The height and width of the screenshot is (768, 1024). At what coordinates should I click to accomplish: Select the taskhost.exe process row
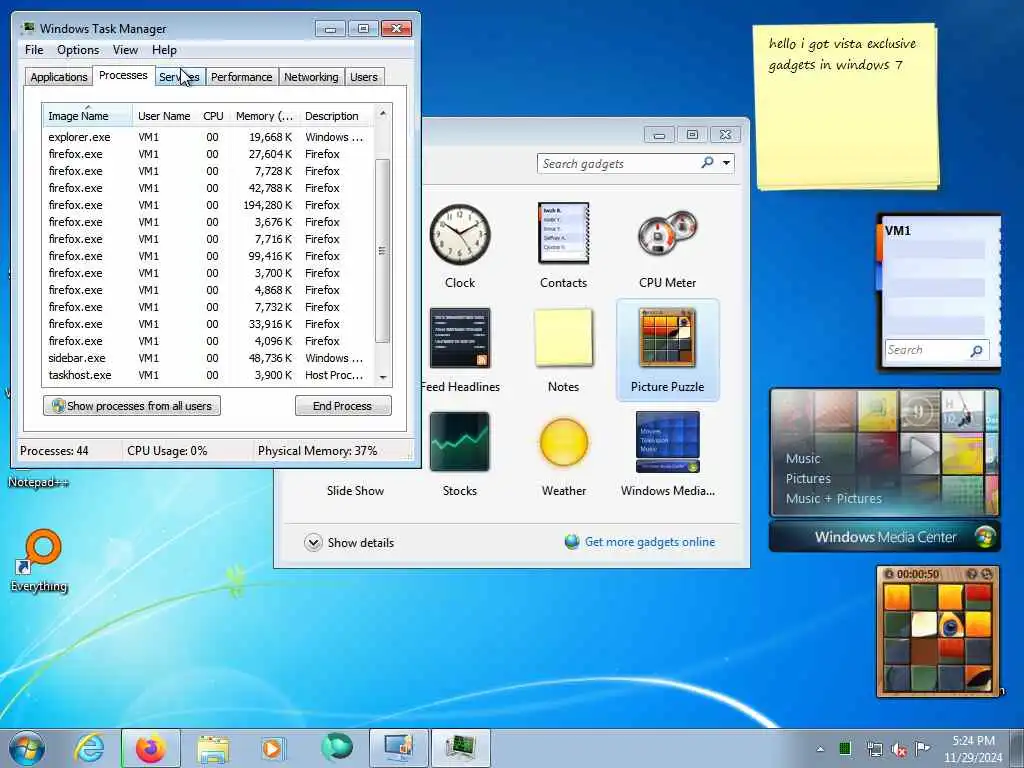click(x=209, y=375)
